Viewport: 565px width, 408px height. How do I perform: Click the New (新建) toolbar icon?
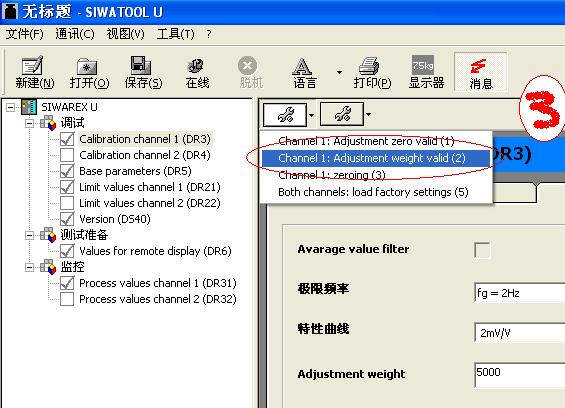33,66
